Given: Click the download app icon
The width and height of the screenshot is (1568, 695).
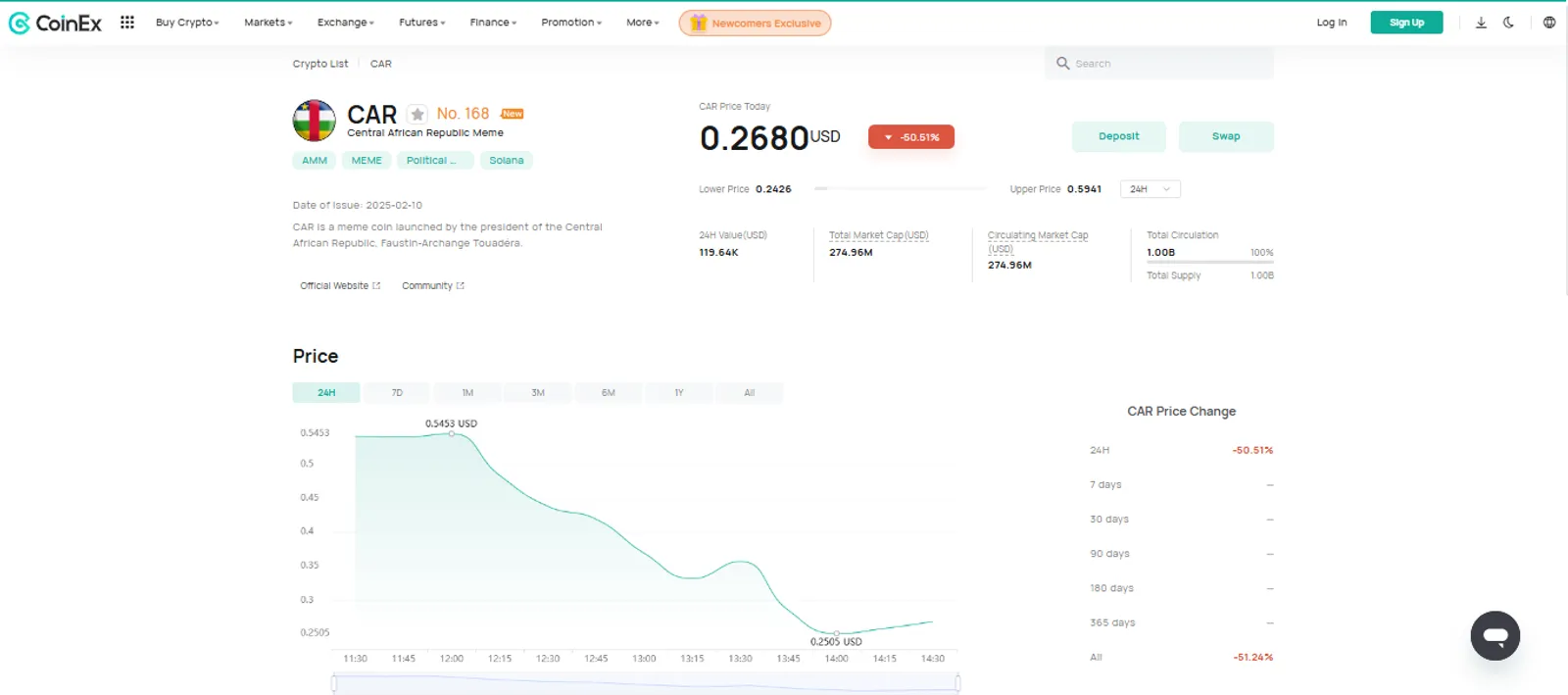Looking at the screenshot, I should pyautogui.click(x=1481, y=23).
